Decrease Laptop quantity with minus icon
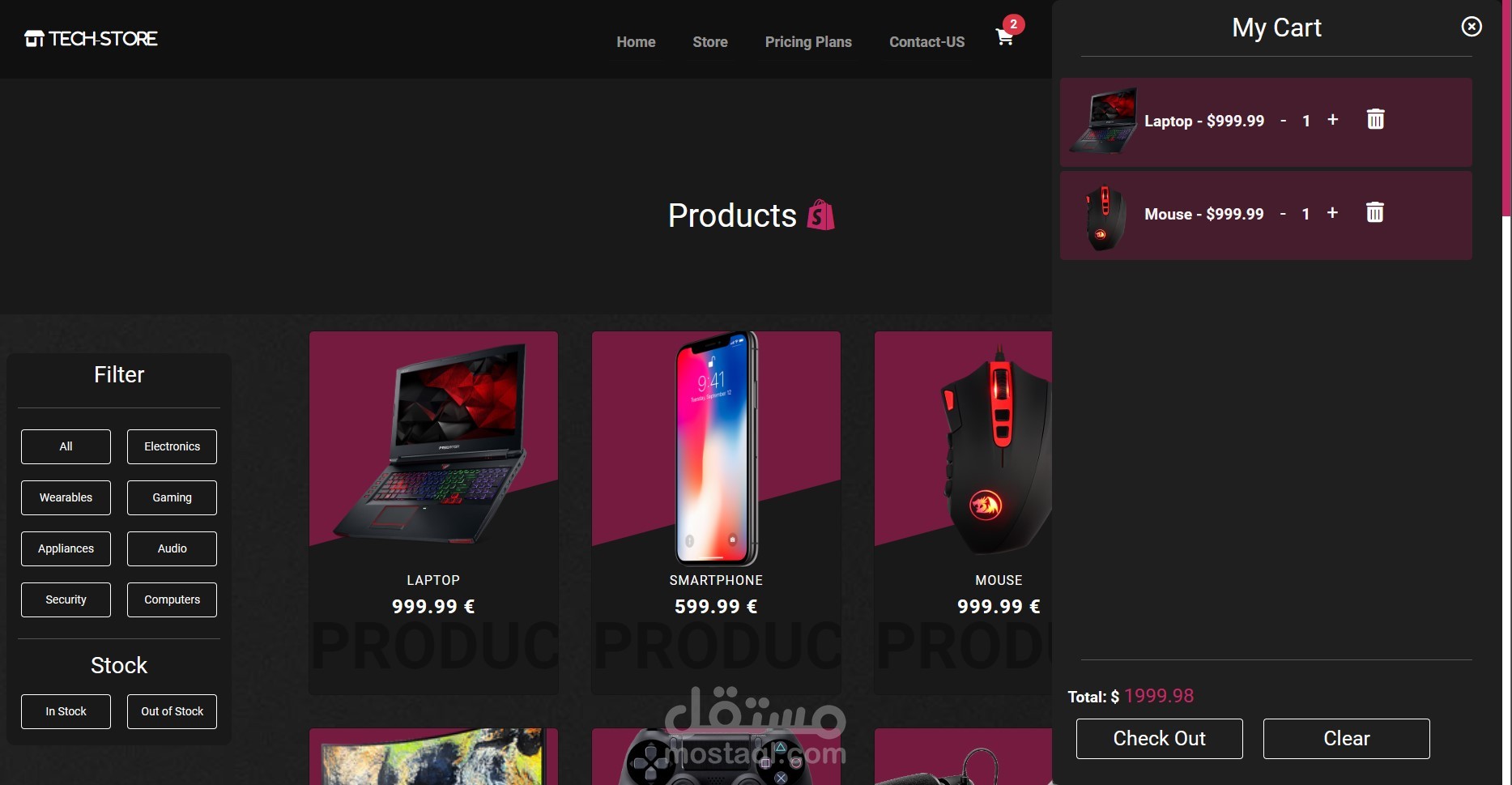Screen dimensions: 1512x785 click(x=1283, y=121)
